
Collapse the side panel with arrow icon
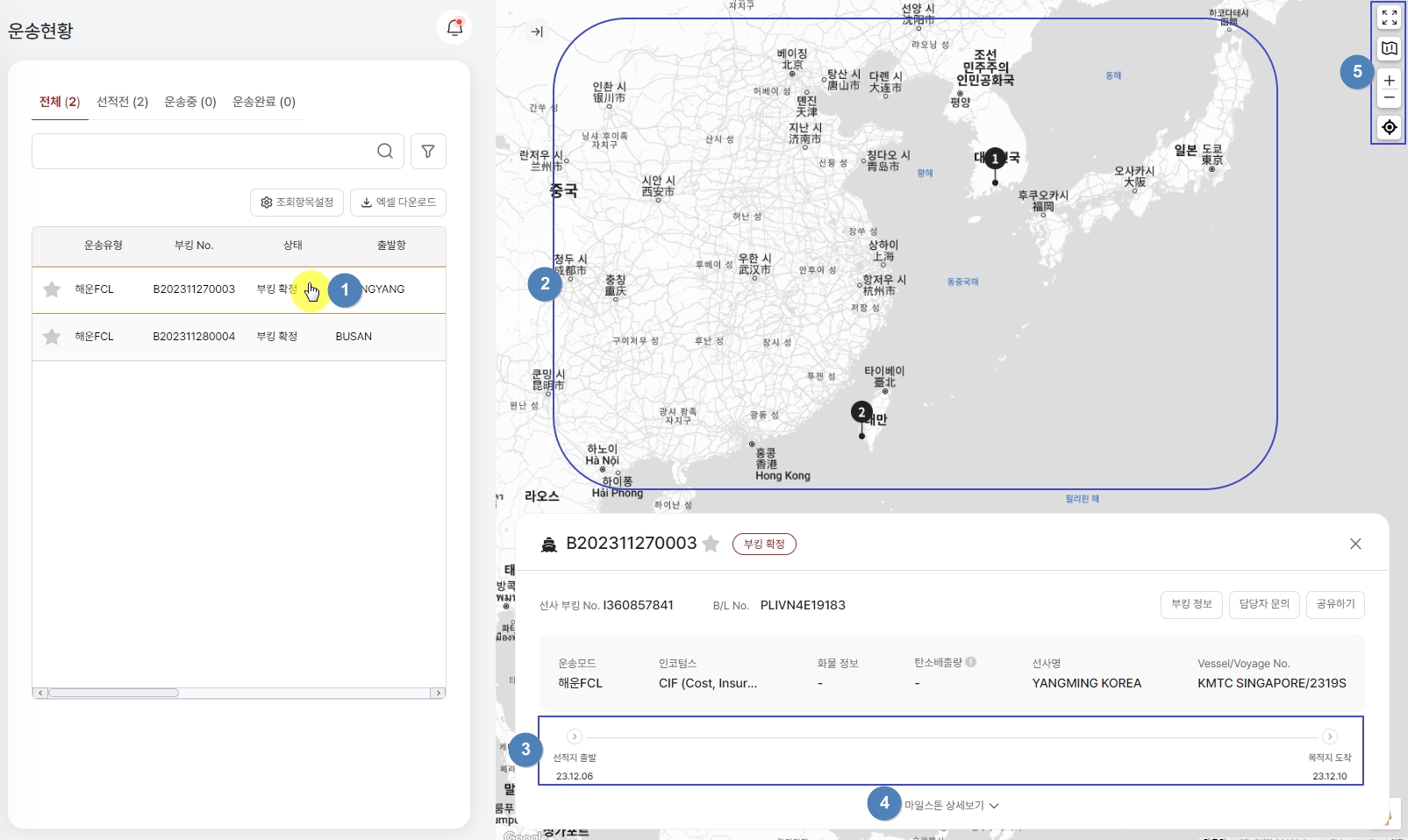point(537,32)
